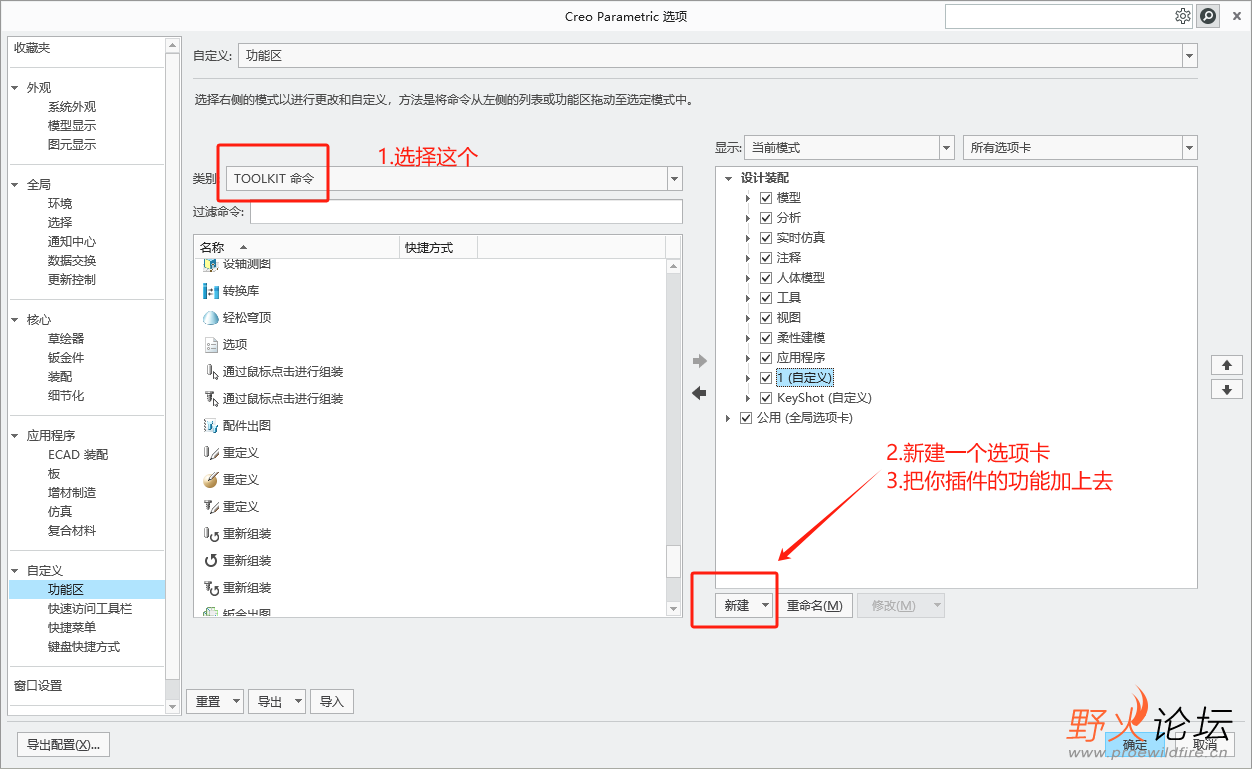This screenshot has width=1252, height=769.
Task: Move selected tab down with arrow button
Action: 1226,390
